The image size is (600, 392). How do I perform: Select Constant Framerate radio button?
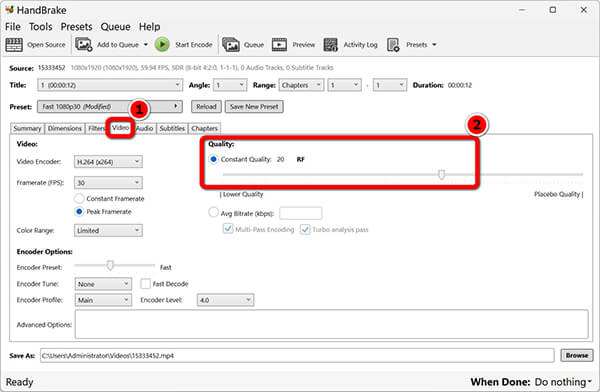point(79,198)
